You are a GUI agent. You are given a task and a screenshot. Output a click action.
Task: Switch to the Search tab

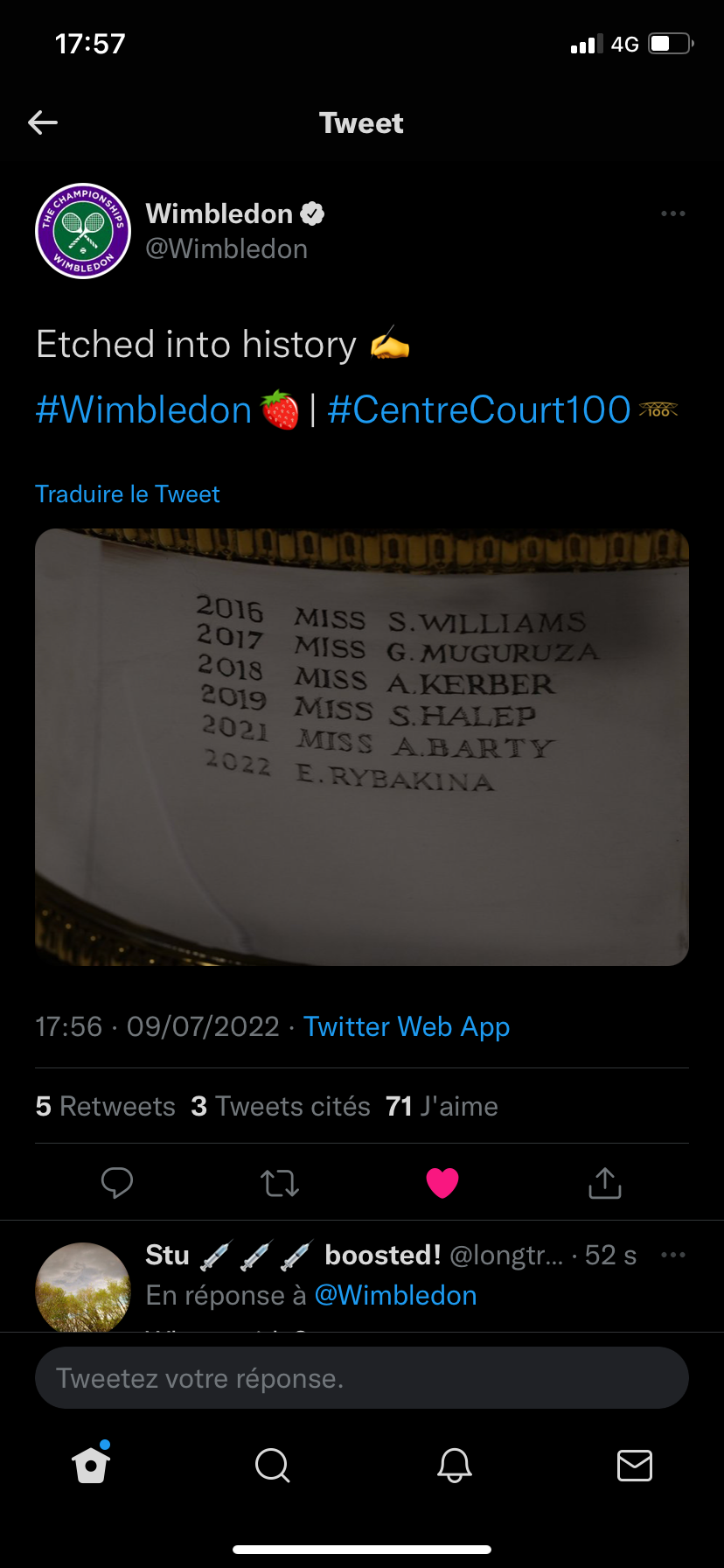tap(272, 1465)
